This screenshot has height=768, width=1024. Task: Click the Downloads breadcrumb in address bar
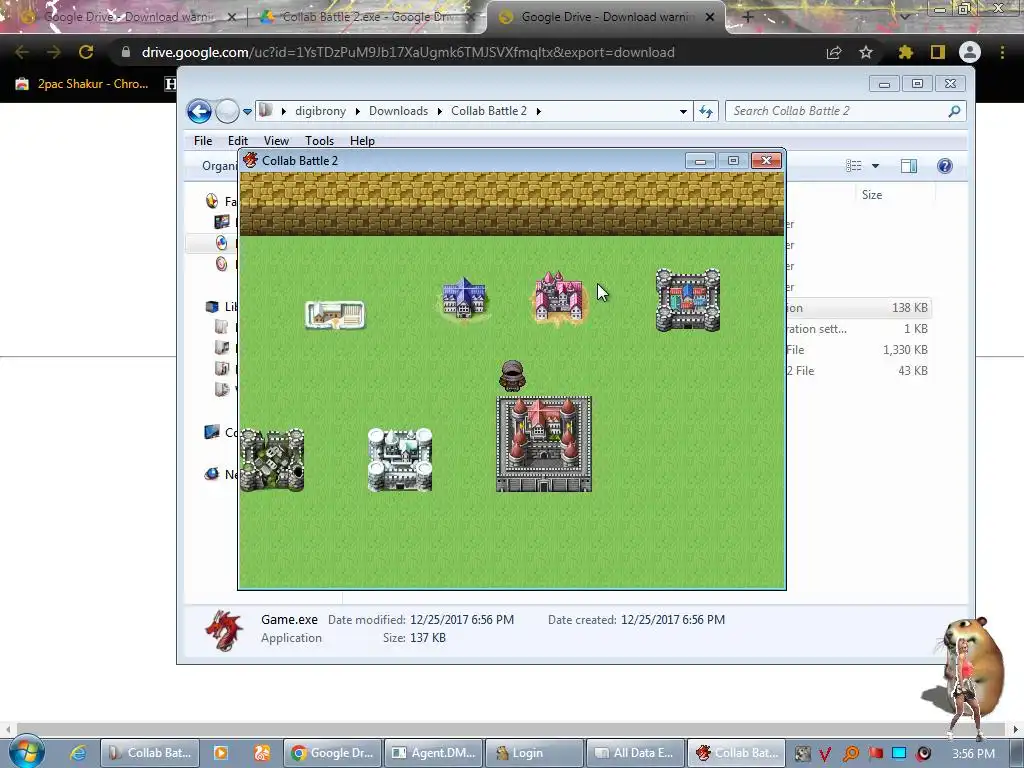pyautogui.click(x=398, y=111)
